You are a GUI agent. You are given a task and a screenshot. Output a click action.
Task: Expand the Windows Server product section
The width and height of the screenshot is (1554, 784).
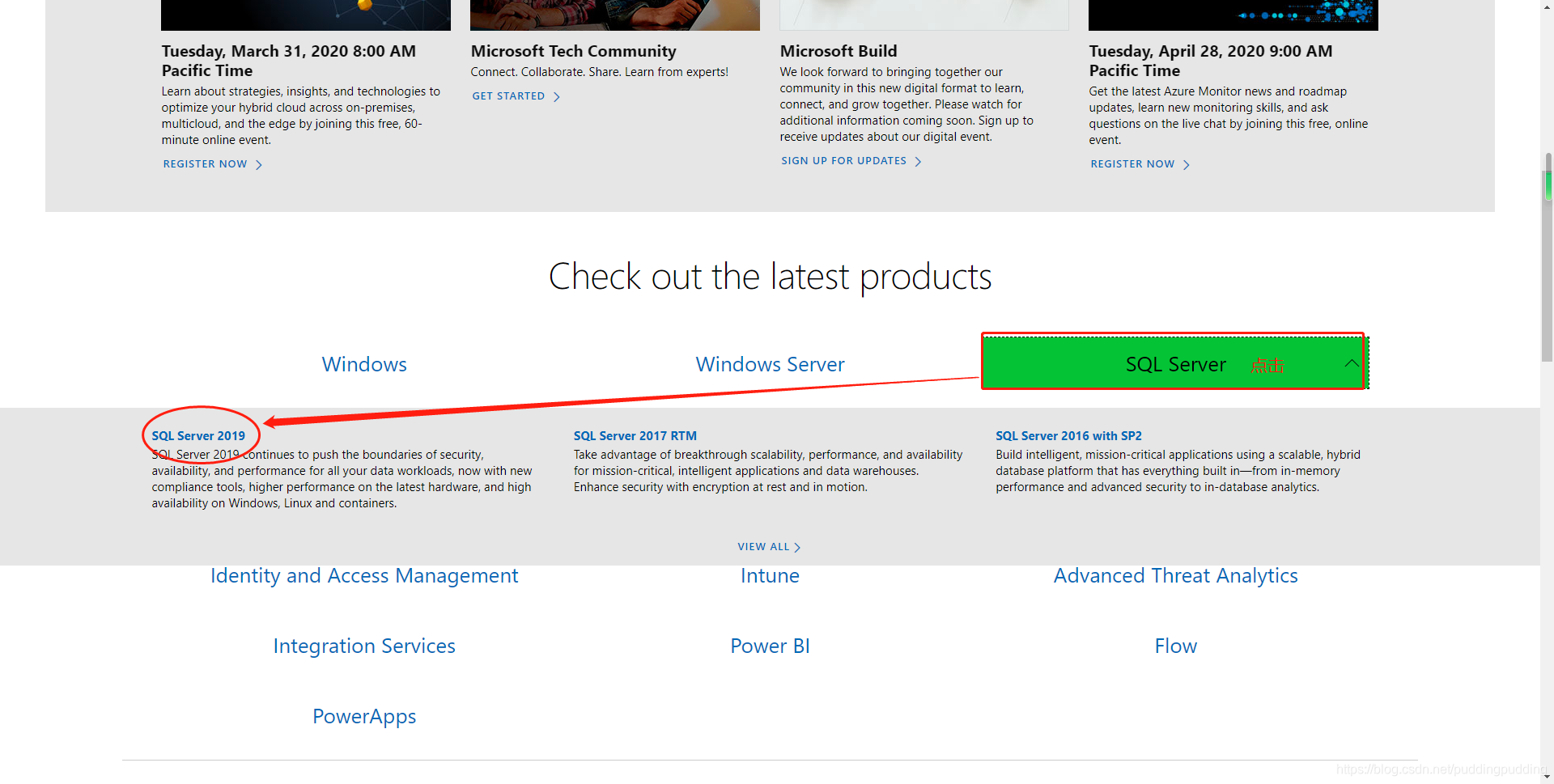tap(770, 364)
